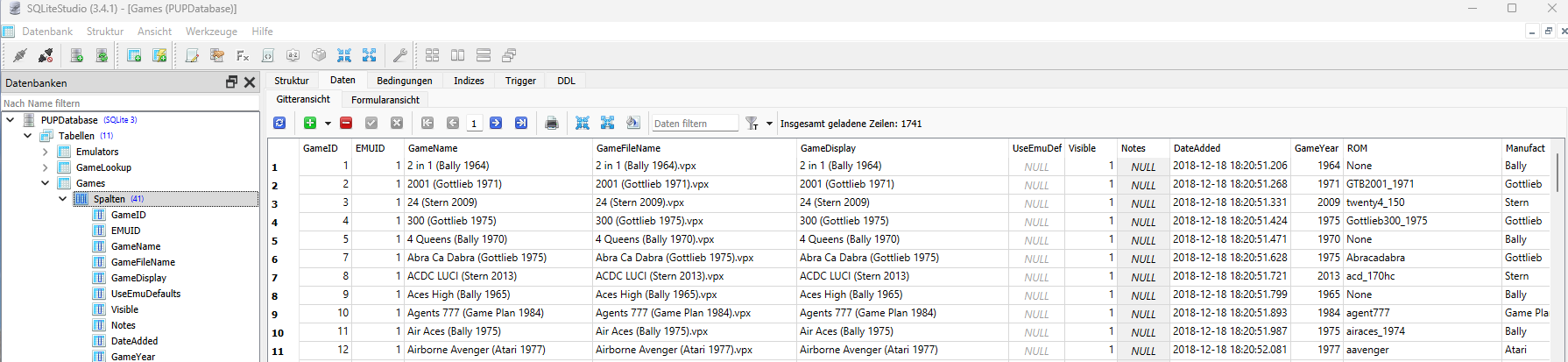Refresh the table data grid

pos(279,124)
